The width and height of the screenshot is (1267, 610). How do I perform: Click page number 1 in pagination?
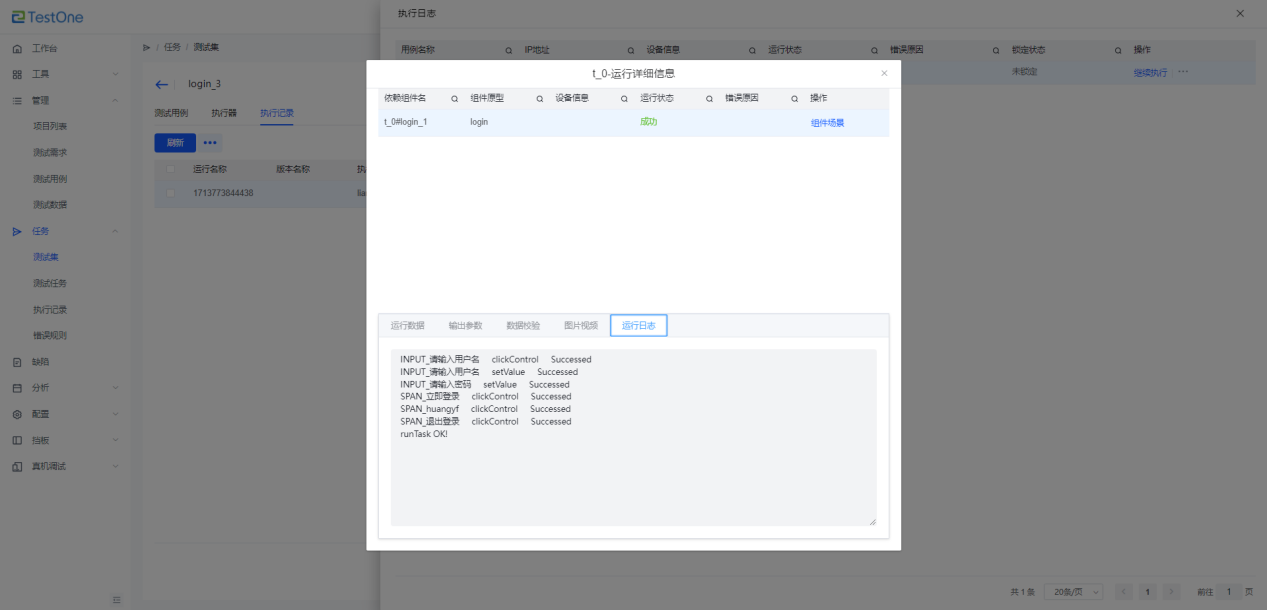pyautogui.click(x=1148, y=592)
